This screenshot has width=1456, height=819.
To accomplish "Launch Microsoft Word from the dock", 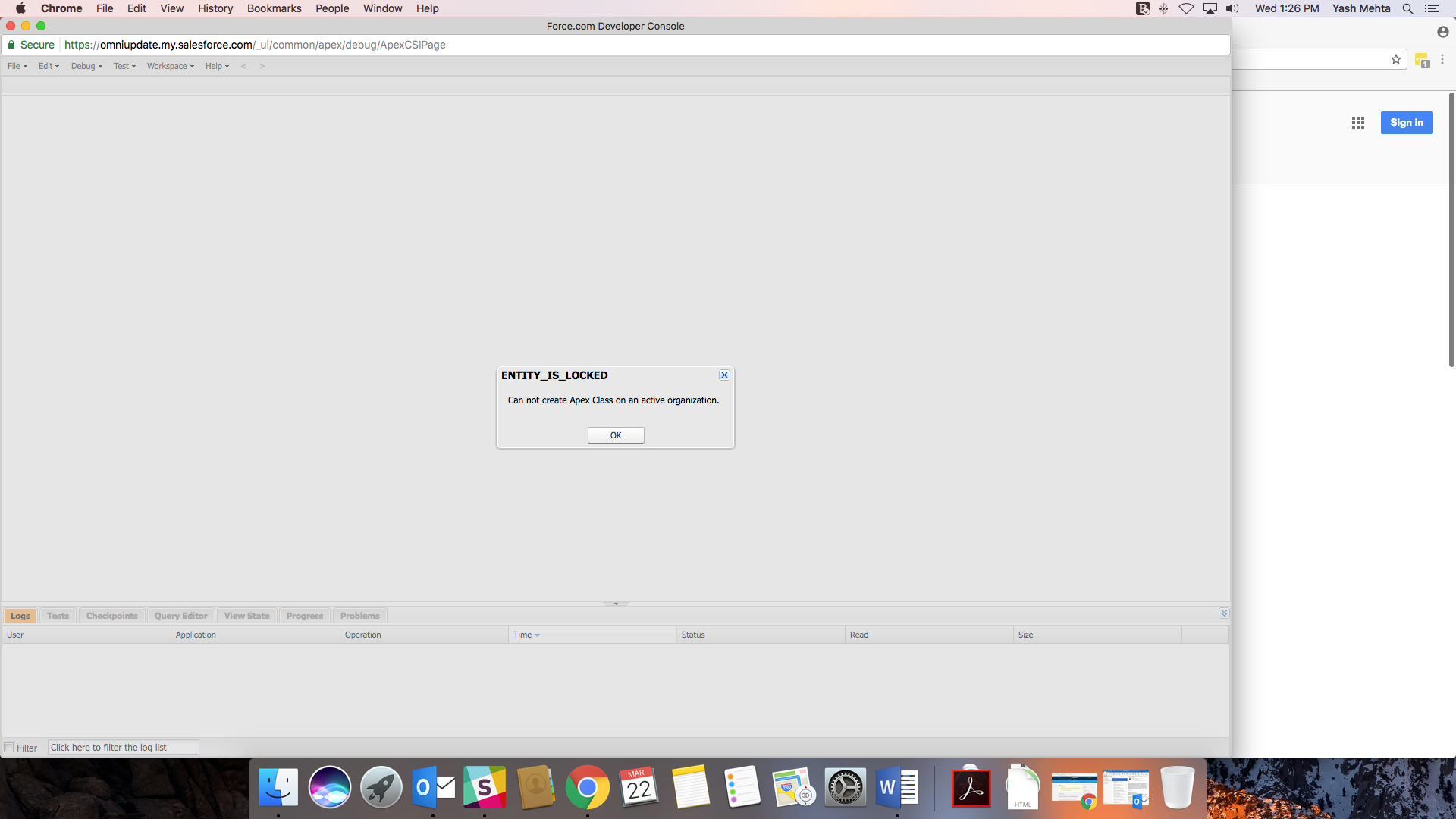I will (x=896, y=788).
